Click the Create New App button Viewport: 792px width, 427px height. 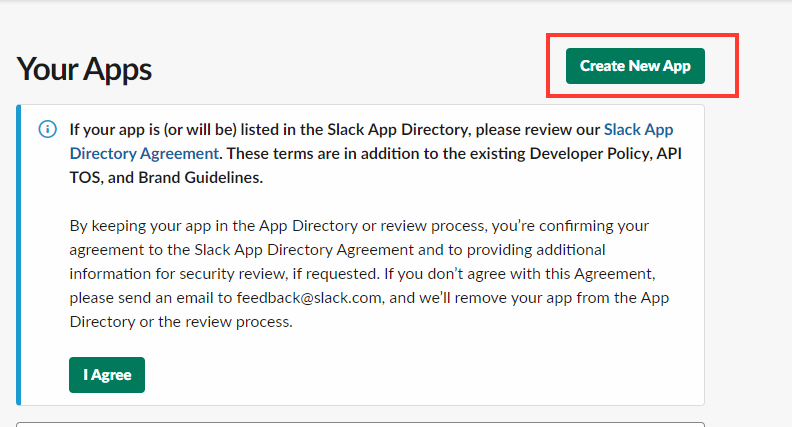click(635, 66)
